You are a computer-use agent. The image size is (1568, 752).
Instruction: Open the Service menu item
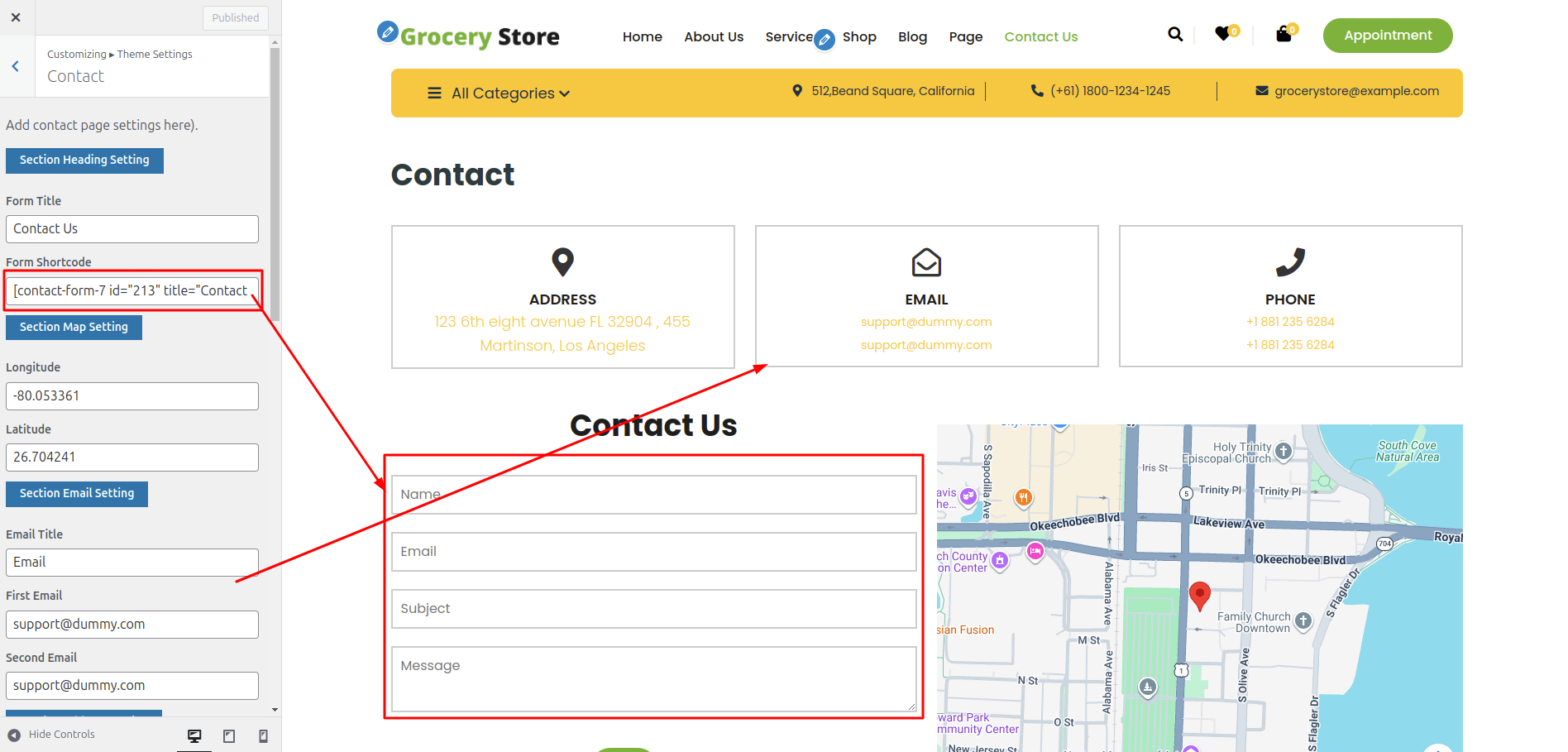coord(789,36)
